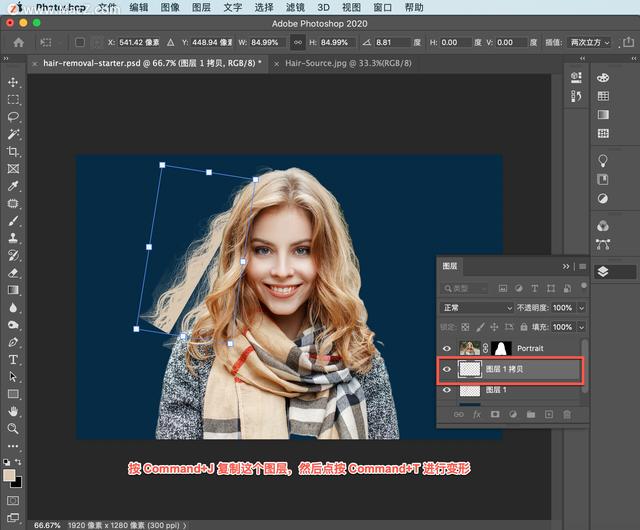Viewport: 640px width, 530px height.
Task: Click the delete layer trash icon
Action: coord(567,414)
